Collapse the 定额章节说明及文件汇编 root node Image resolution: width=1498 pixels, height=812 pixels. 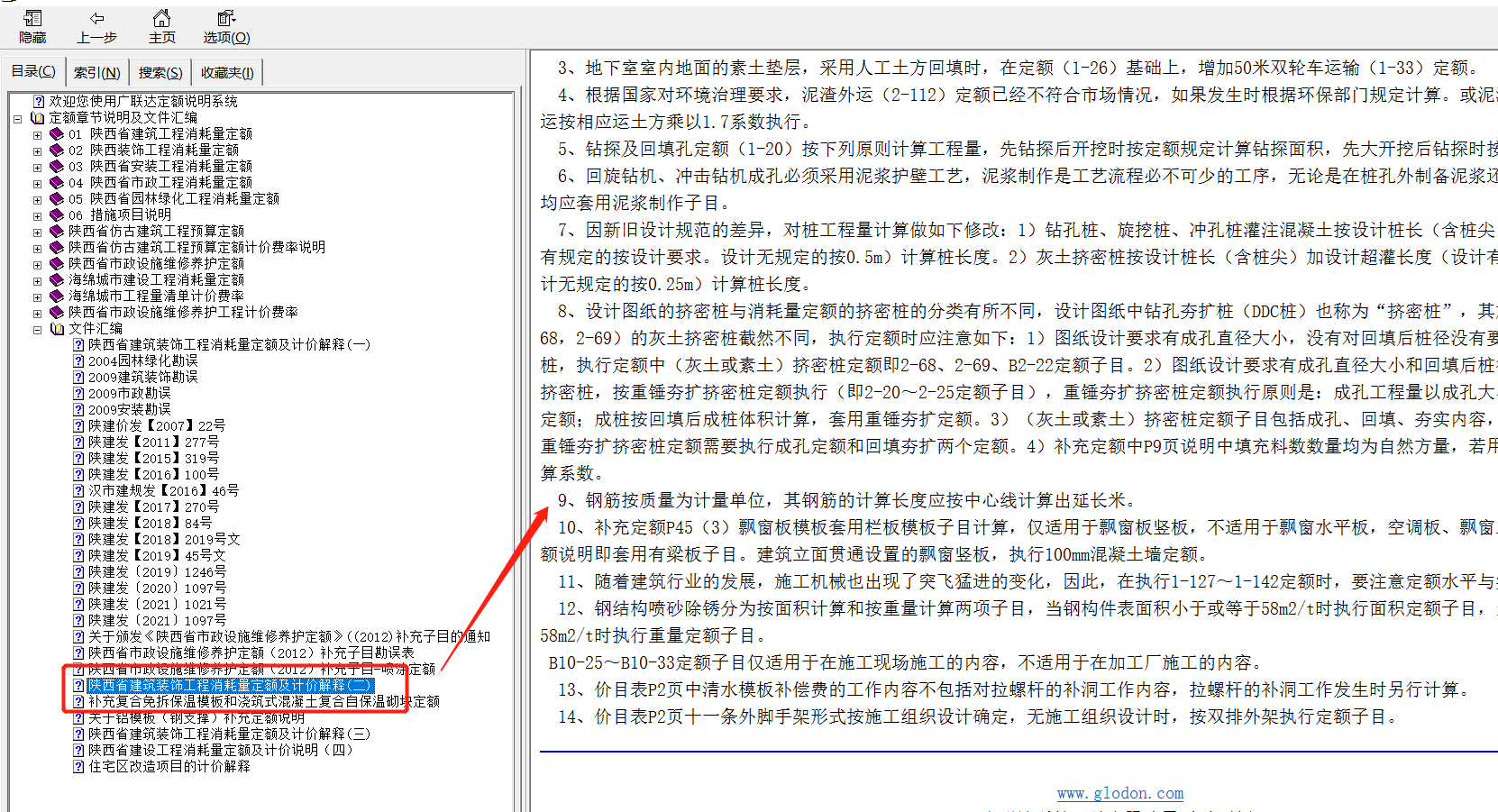tap(18, 118)
